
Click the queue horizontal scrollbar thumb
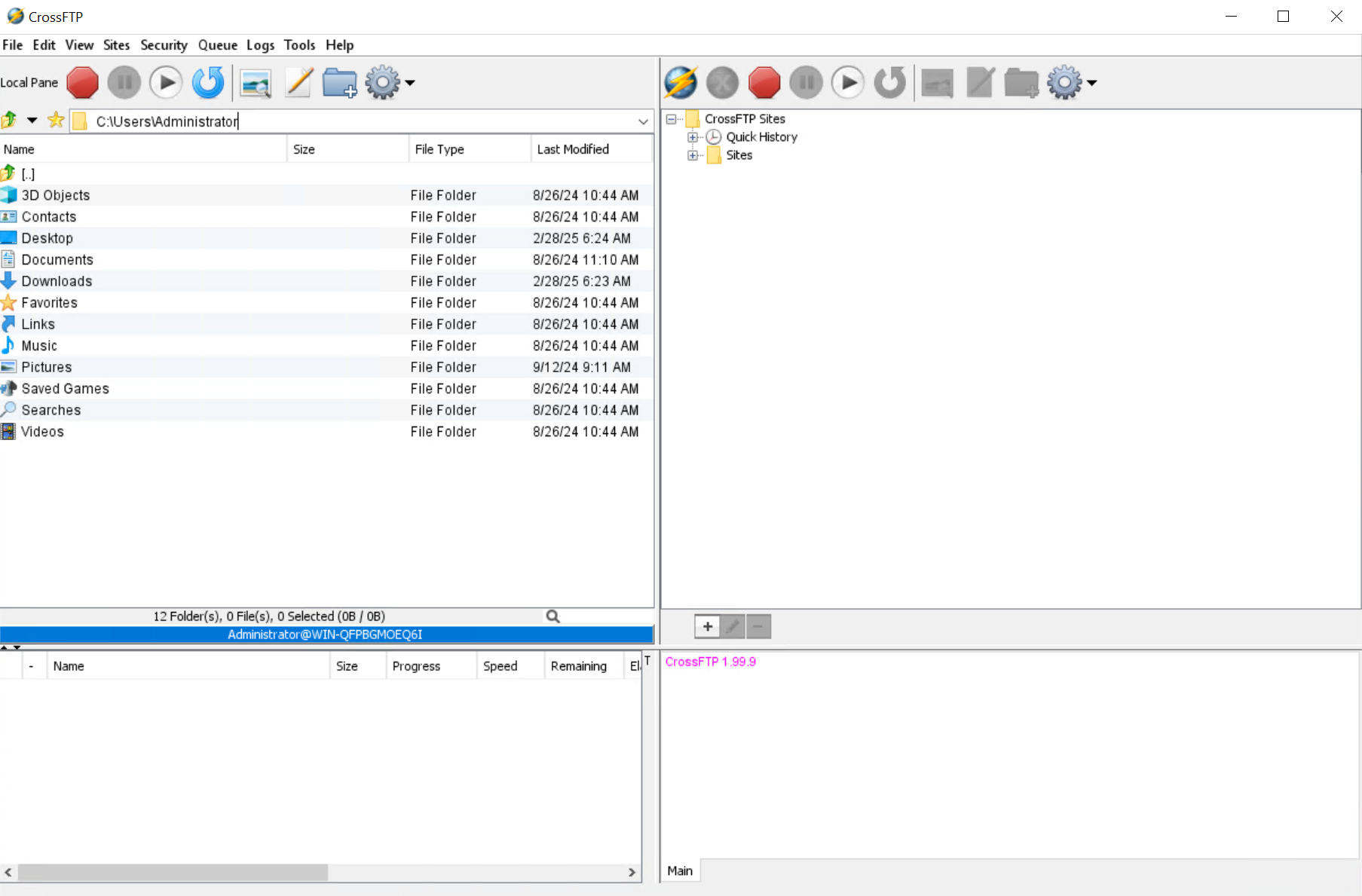[x=173, y=872]
